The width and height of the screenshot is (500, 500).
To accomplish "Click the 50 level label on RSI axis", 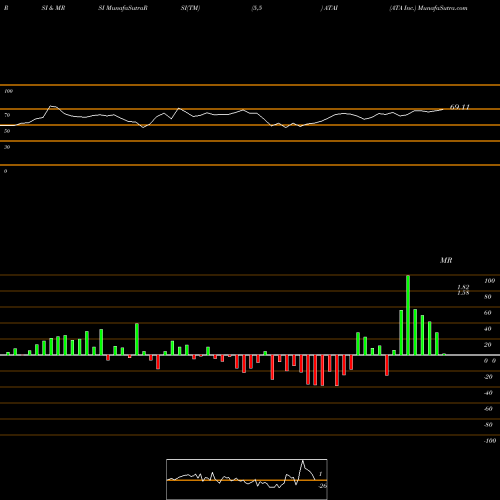I will 7,131.
